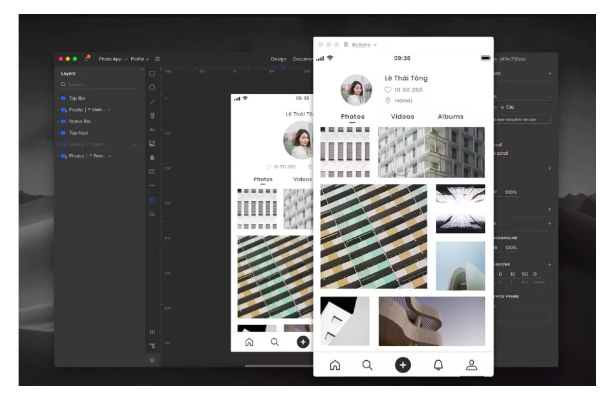Click the search icon on the editor canvas
Screen dimensions: 612x405
tap(275, 342)
